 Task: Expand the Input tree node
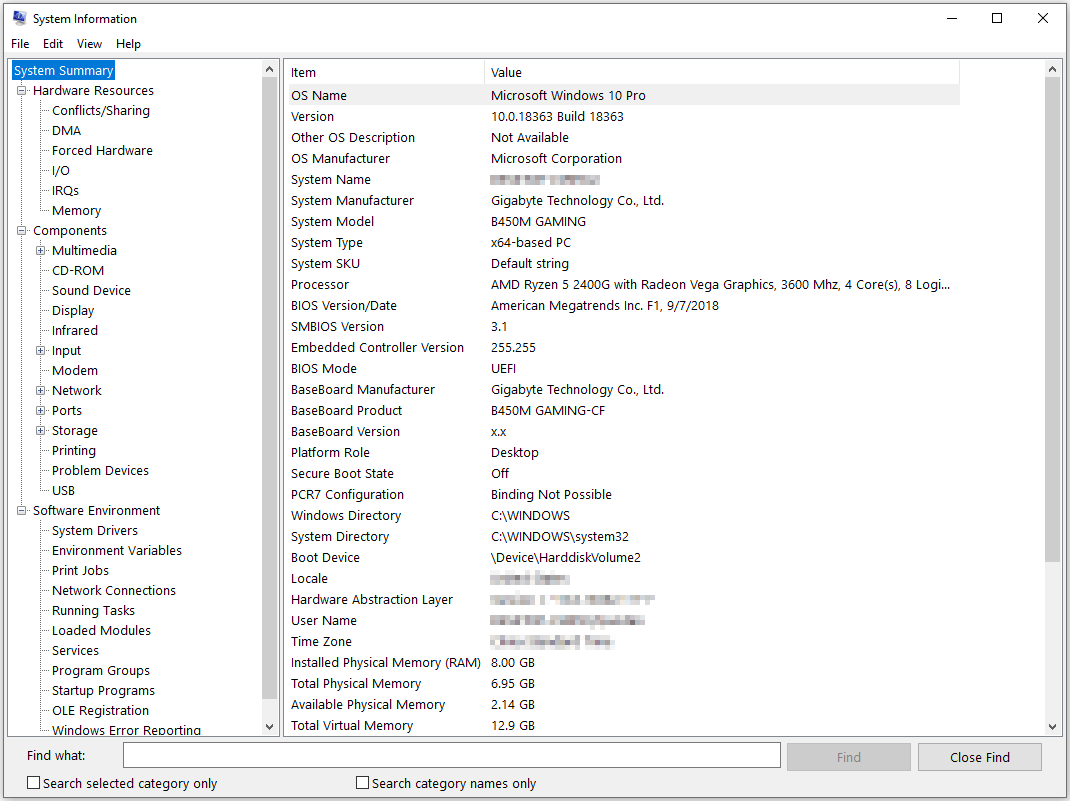[41, 351]
